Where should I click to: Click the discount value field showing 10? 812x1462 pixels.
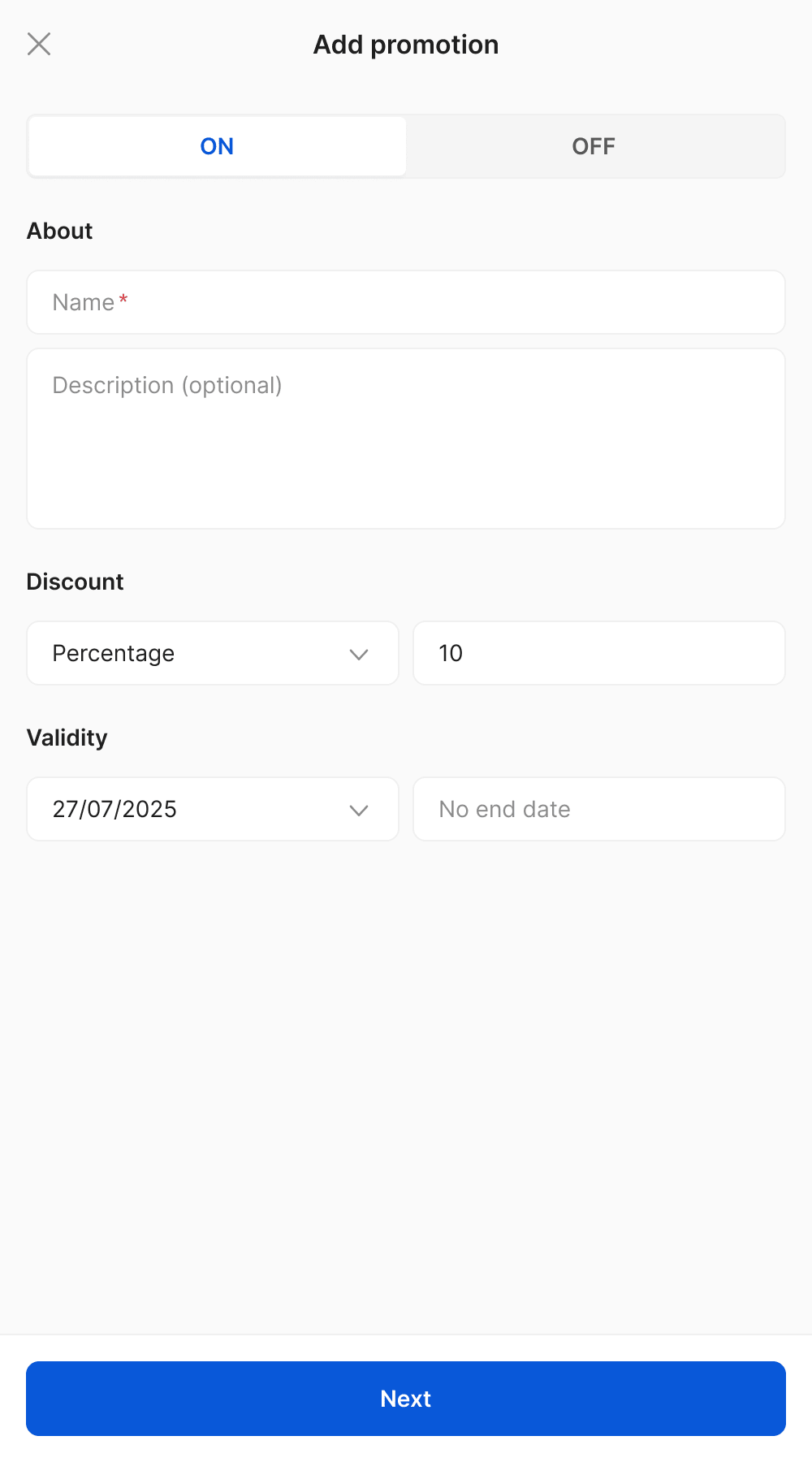(599, 653)
